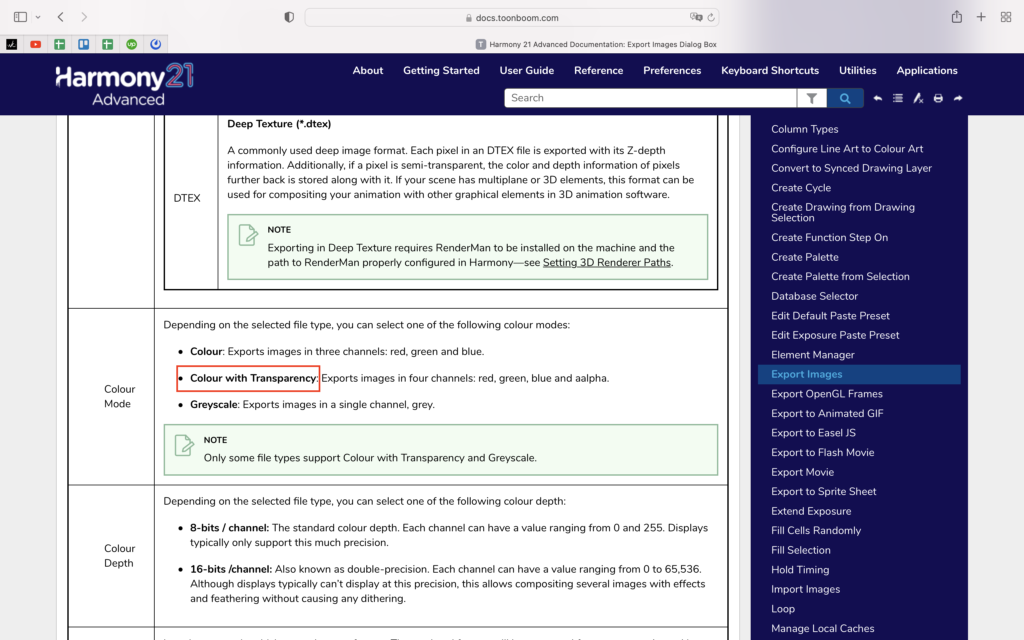The height and width of the screenshot is (640, 1024).
Task: Open a new tab with plus icon
Action: point(981,17)
